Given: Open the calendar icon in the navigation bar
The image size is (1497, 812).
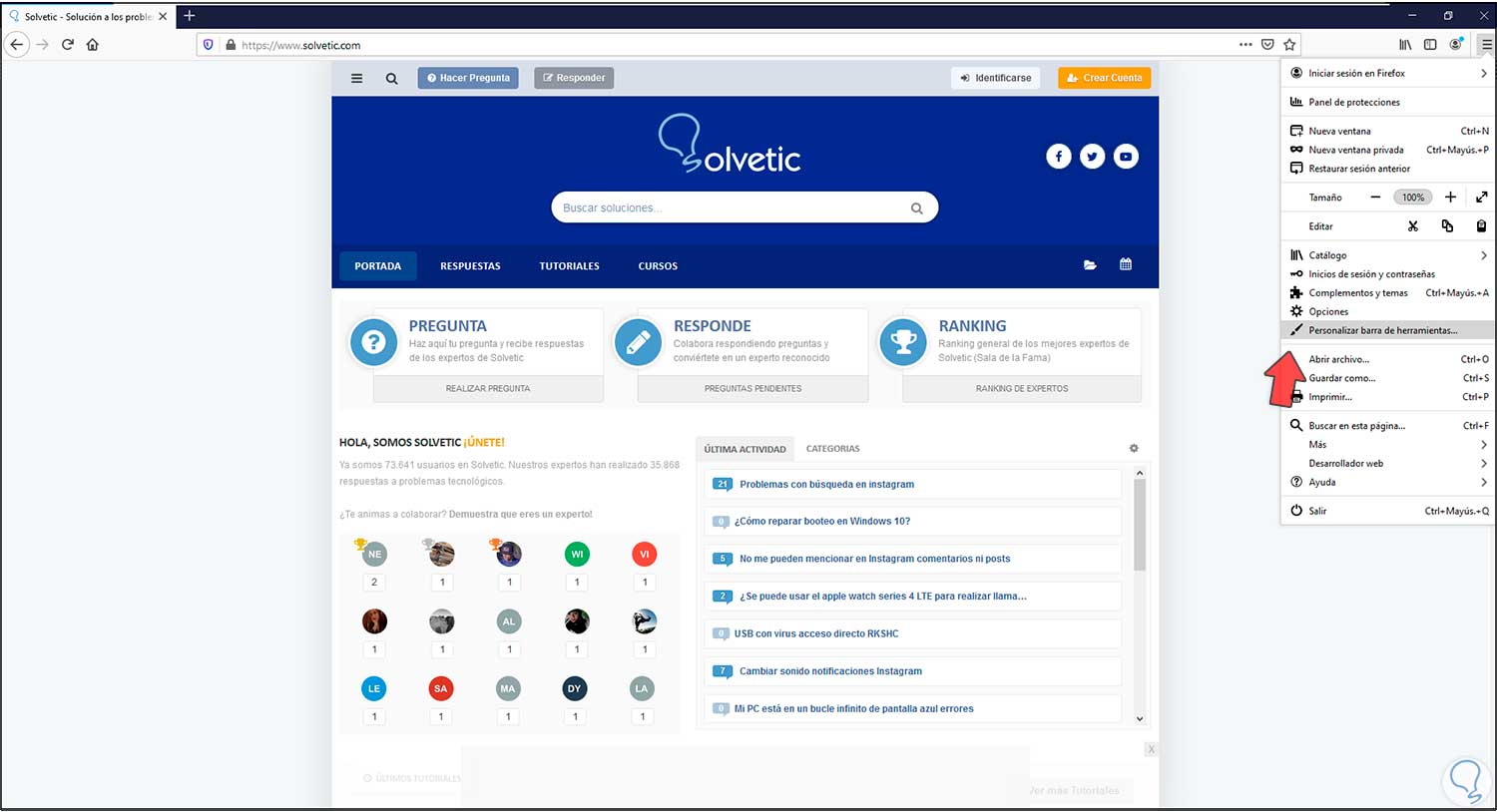Looking at the screenshot, I should (x=1127, y=265).
